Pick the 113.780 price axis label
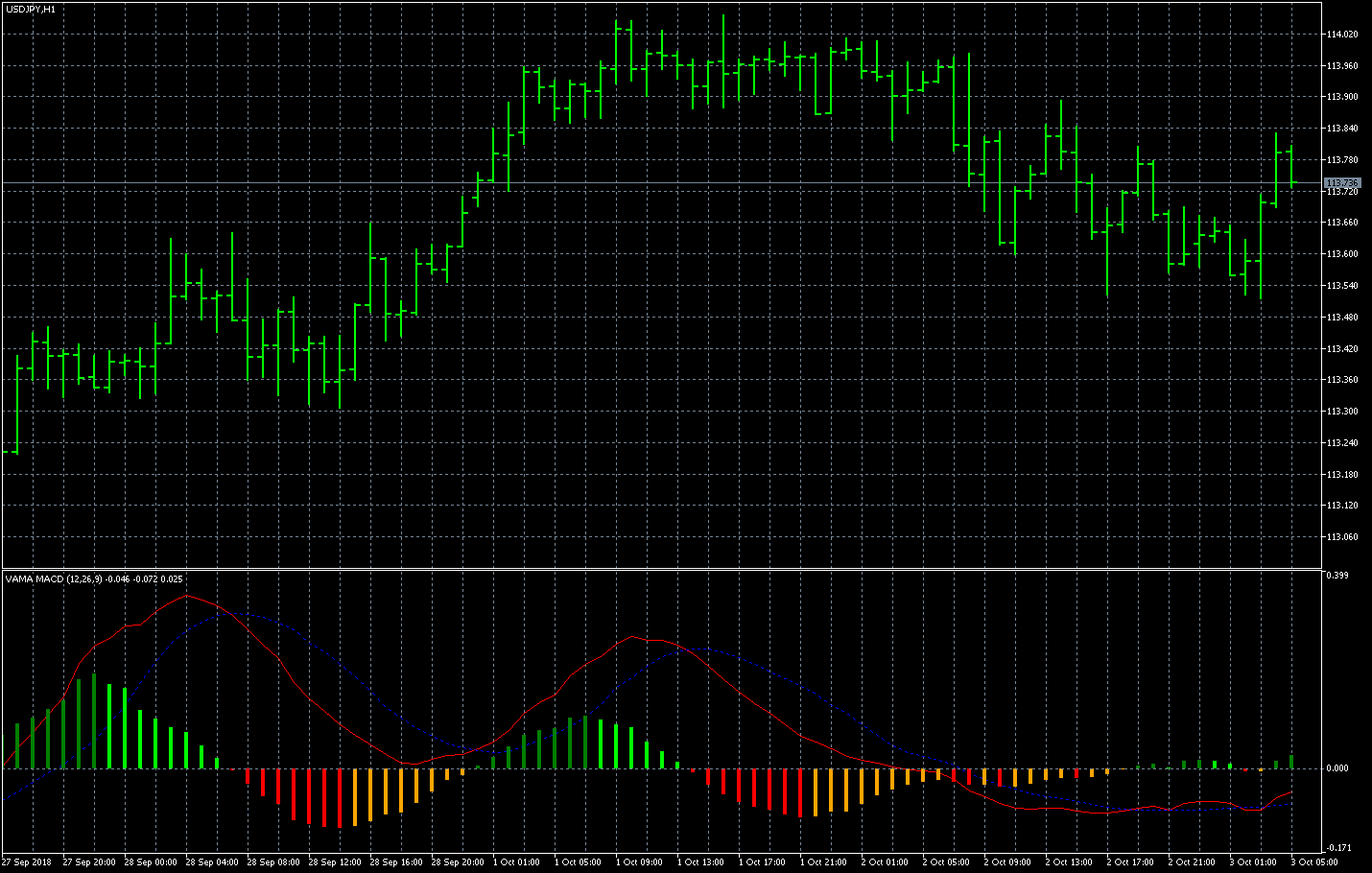The width and height of the screenshot is (1372, 873). click(1341, 160)
